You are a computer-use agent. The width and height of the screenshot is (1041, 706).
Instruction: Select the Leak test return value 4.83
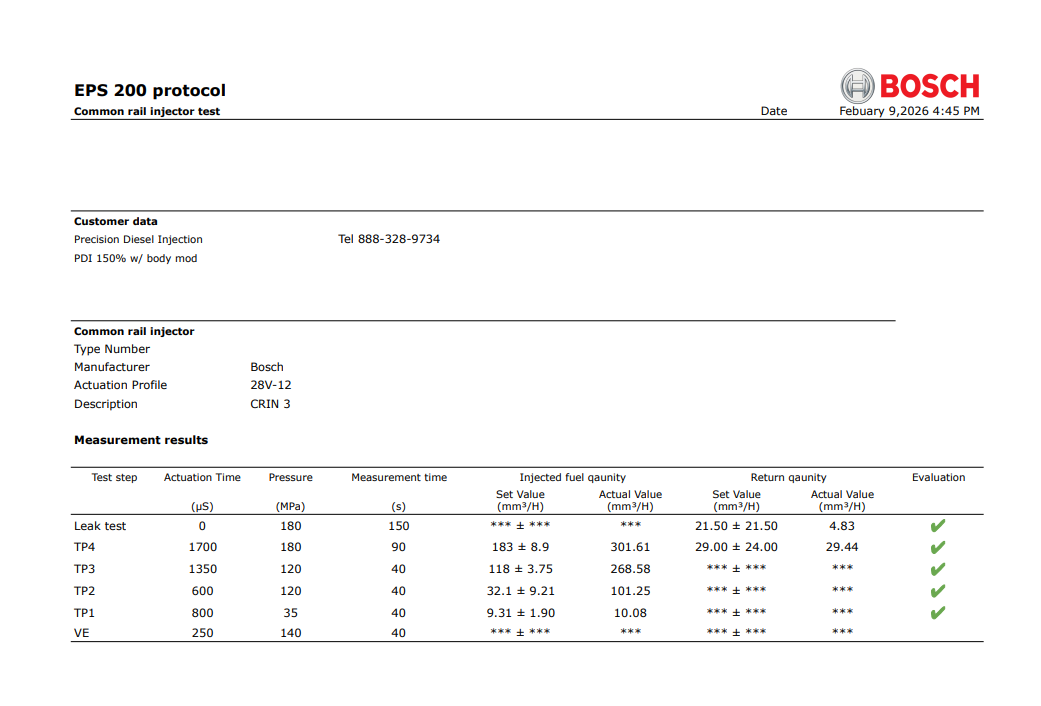(x=842, y=525)
